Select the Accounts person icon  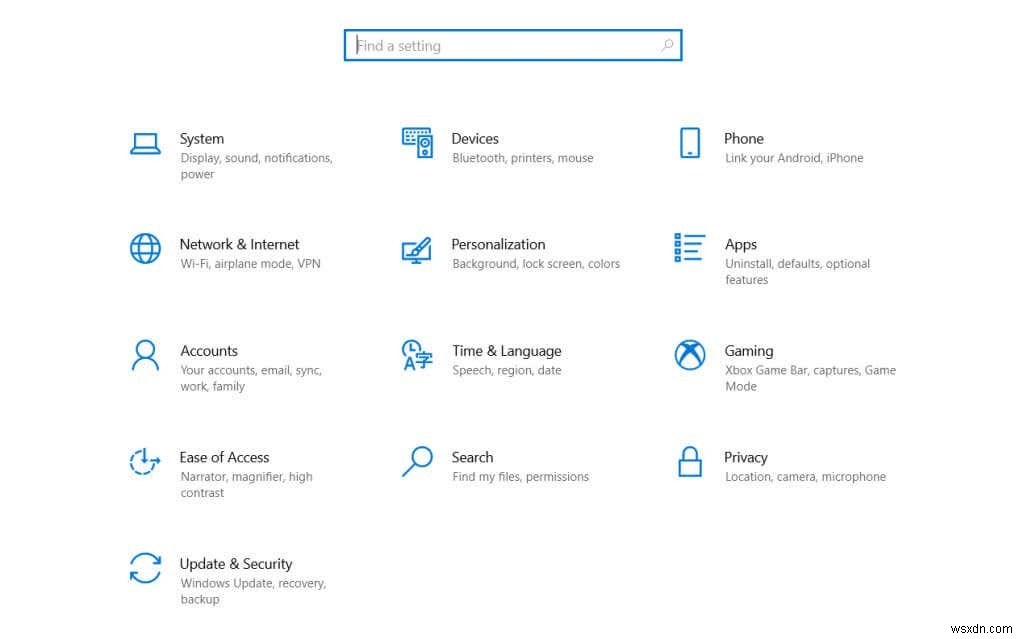(145, 355)
